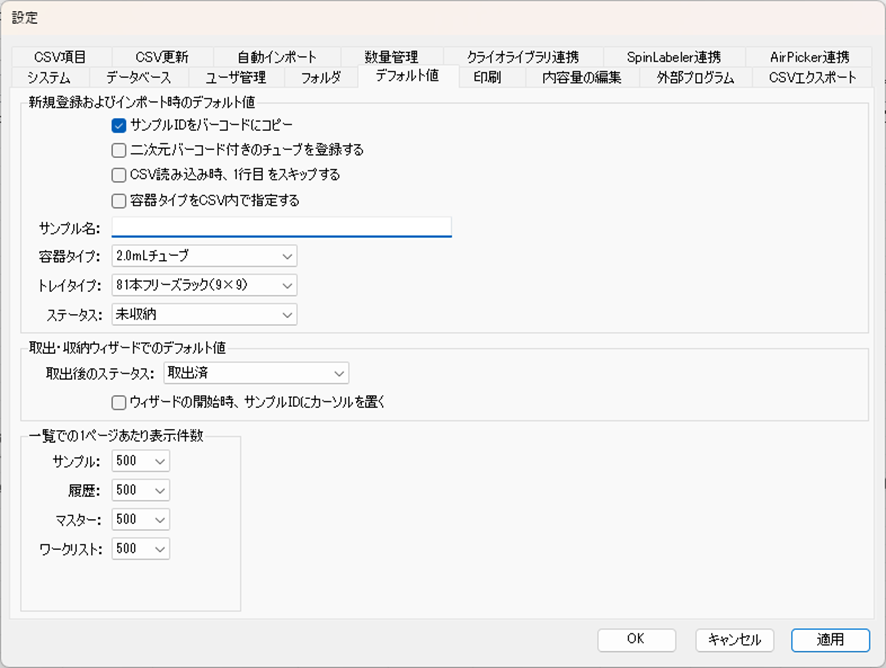886x668 pixels.
Task: Expand 取出後のステータス dropdown
Action: [255, 374]
